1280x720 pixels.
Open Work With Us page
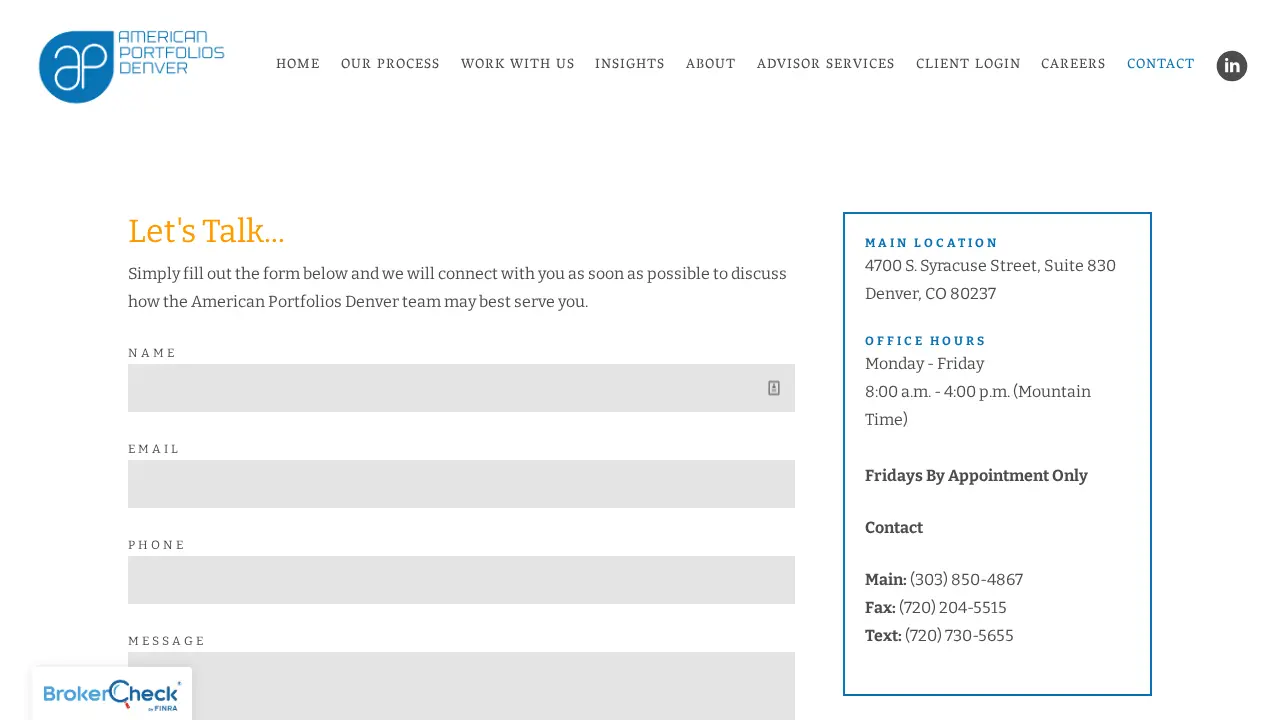518,64
